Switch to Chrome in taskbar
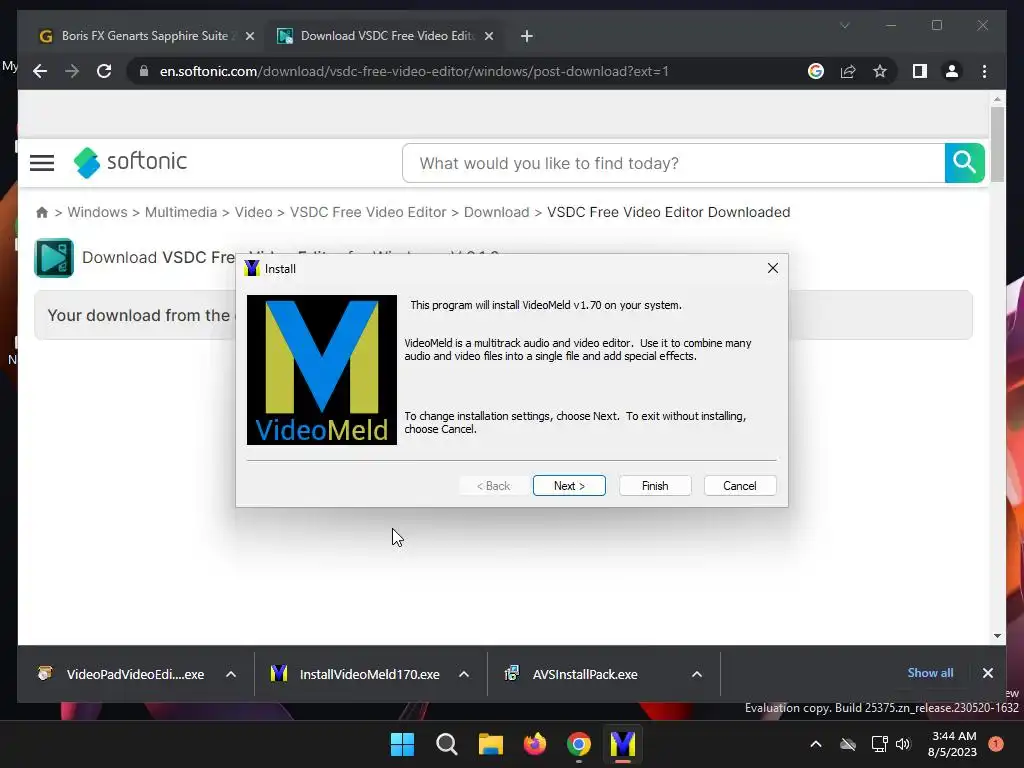 579,744
